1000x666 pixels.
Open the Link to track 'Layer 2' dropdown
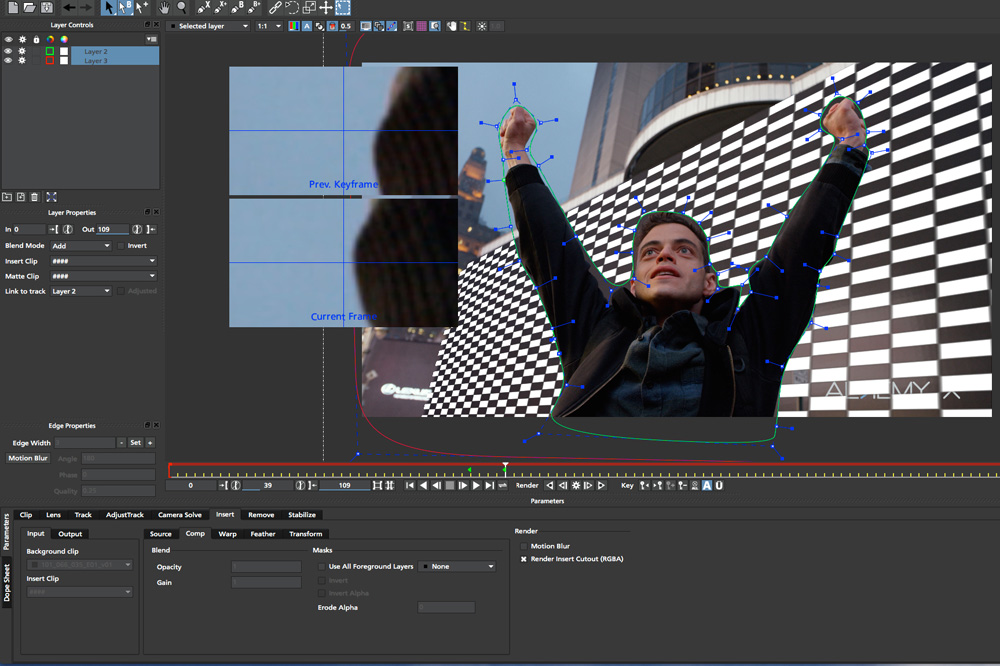pos(81,291)
